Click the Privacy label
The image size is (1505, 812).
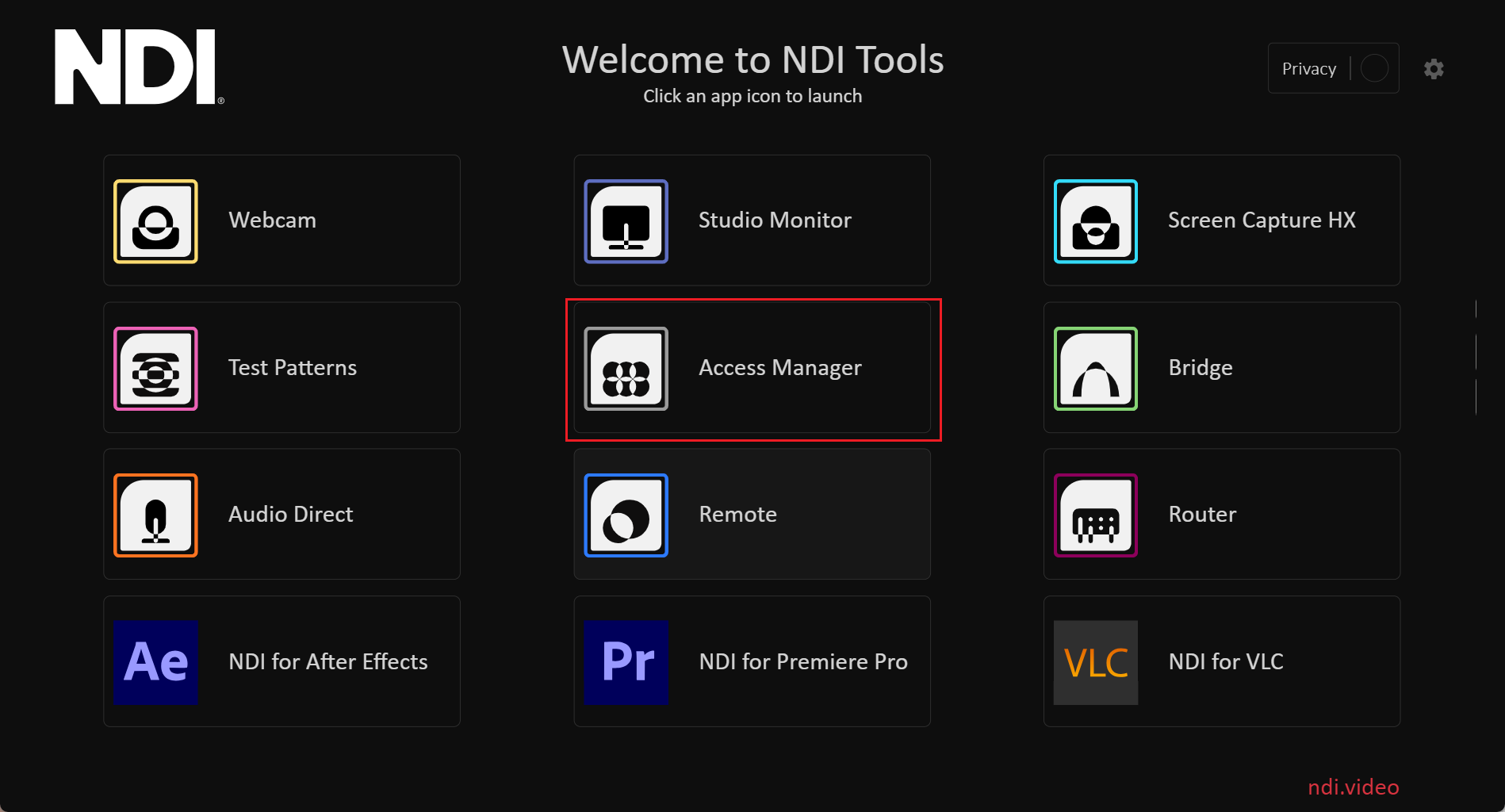[1308, 68]
